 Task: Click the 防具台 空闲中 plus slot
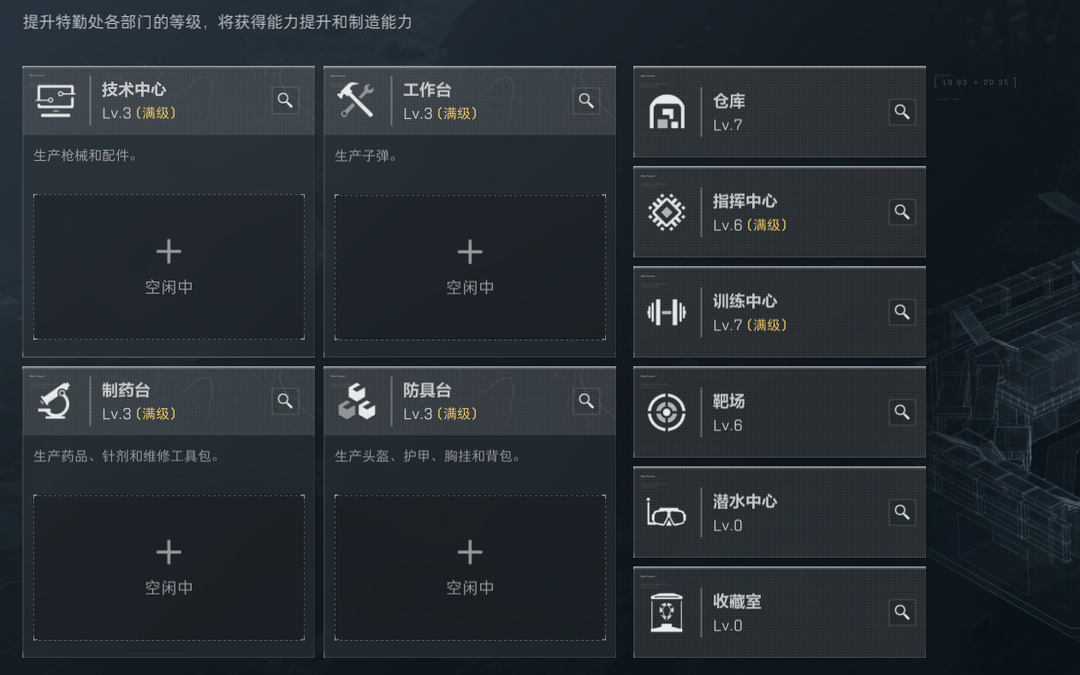click(x=470, y=568)
